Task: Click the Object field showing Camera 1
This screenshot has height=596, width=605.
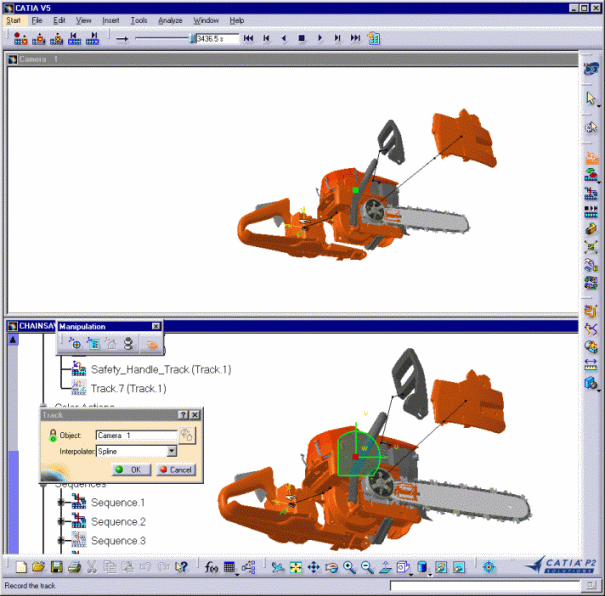Action: (x=137, y=435)
